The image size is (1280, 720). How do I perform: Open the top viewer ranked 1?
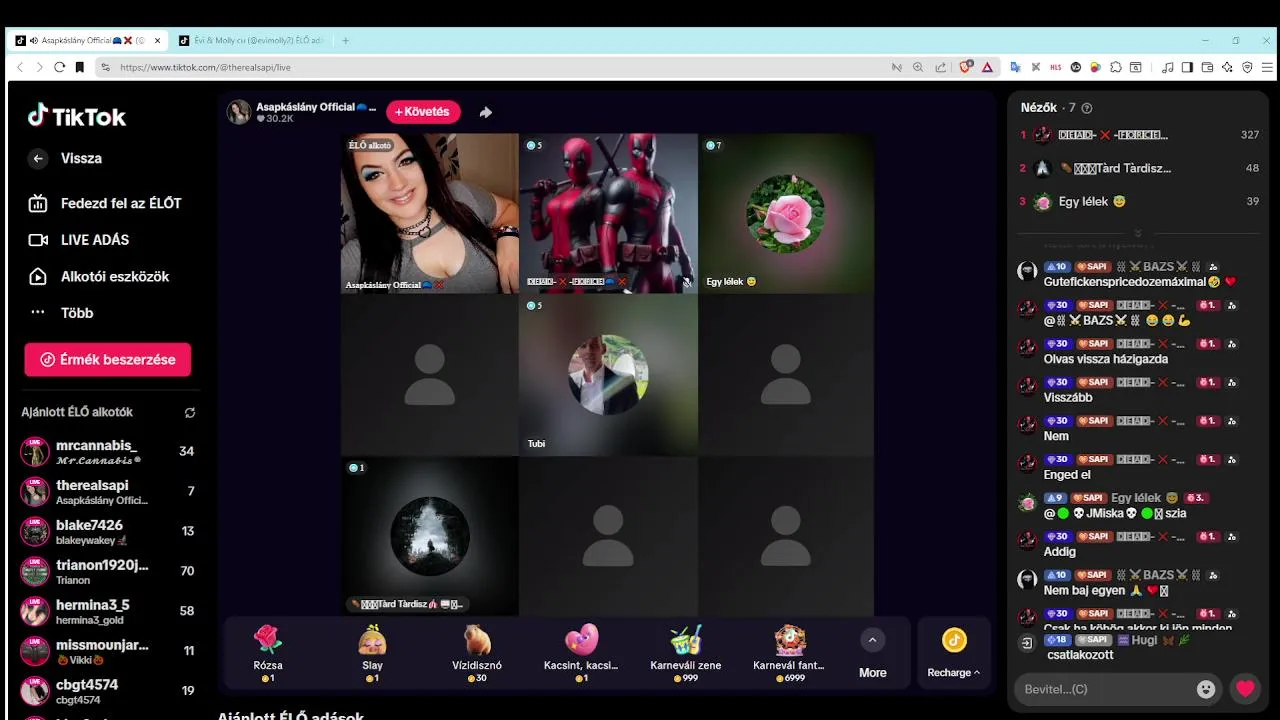click(x=1139, y=135)
